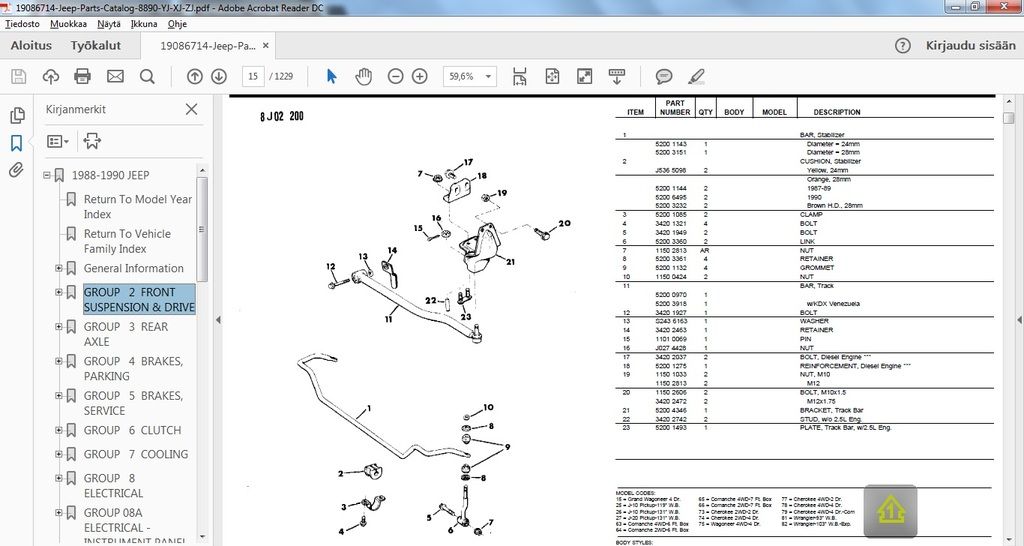Image resolution: width=1024 pixels, height=546 pixels.
Task: Expand the GROUP 3 REAR AXLE bookmark
Action: pos(59,327)
